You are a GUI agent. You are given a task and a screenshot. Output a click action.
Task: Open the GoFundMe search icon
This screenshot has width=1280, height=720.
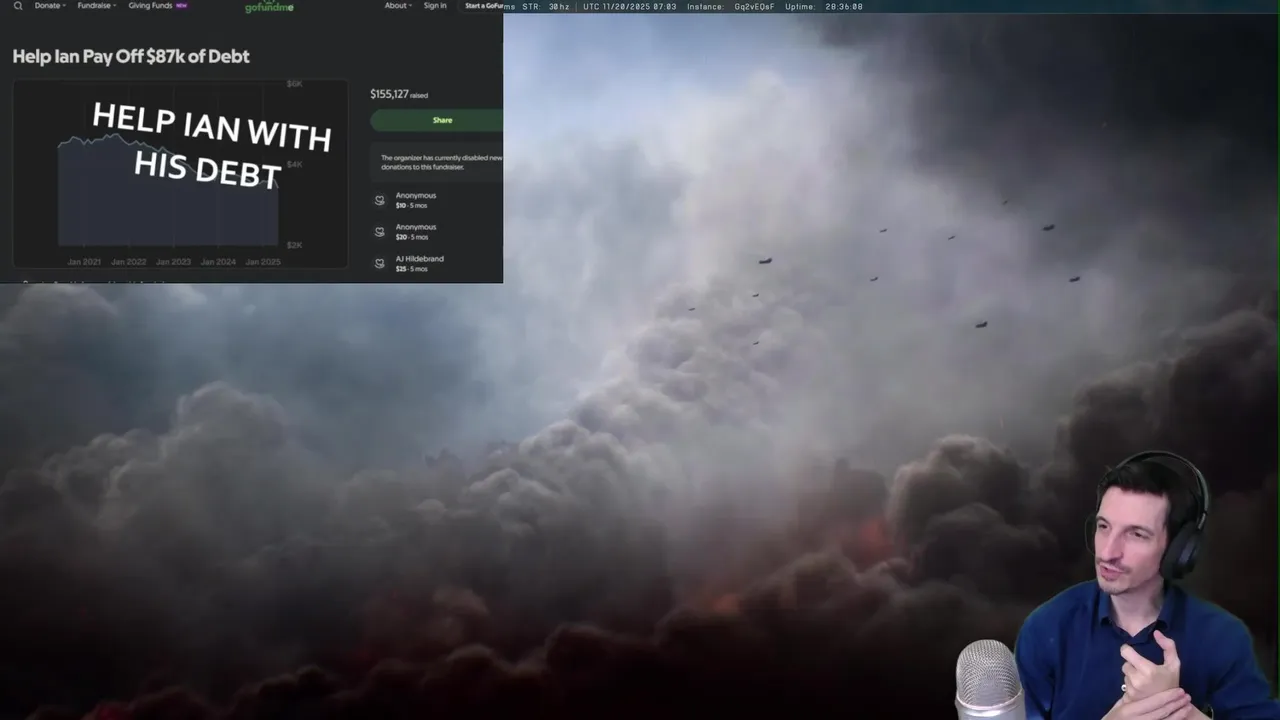(18, 6)
